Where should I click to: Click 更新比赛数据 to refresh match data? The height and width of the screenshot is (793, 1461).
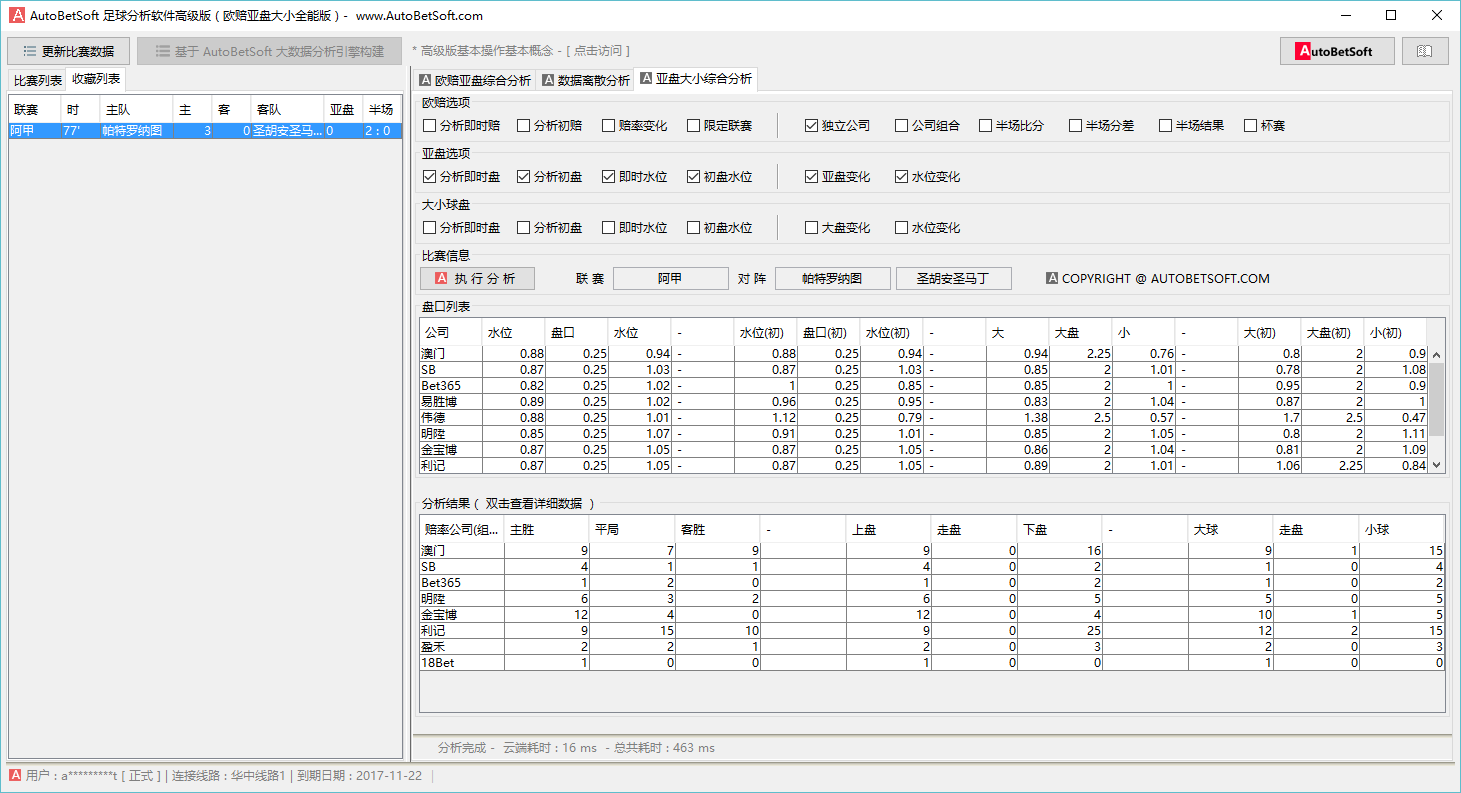[68, 51]
